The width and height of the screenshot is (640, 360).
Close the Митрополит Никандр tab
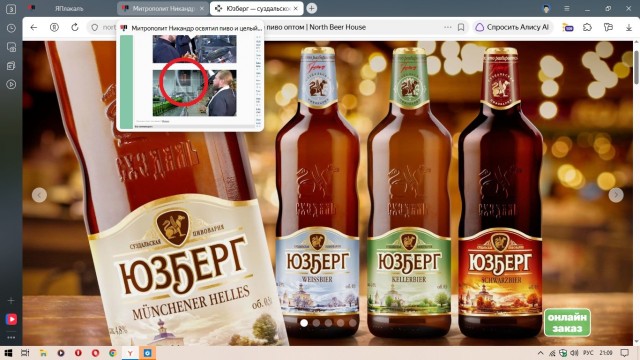(x=202, y=8)
